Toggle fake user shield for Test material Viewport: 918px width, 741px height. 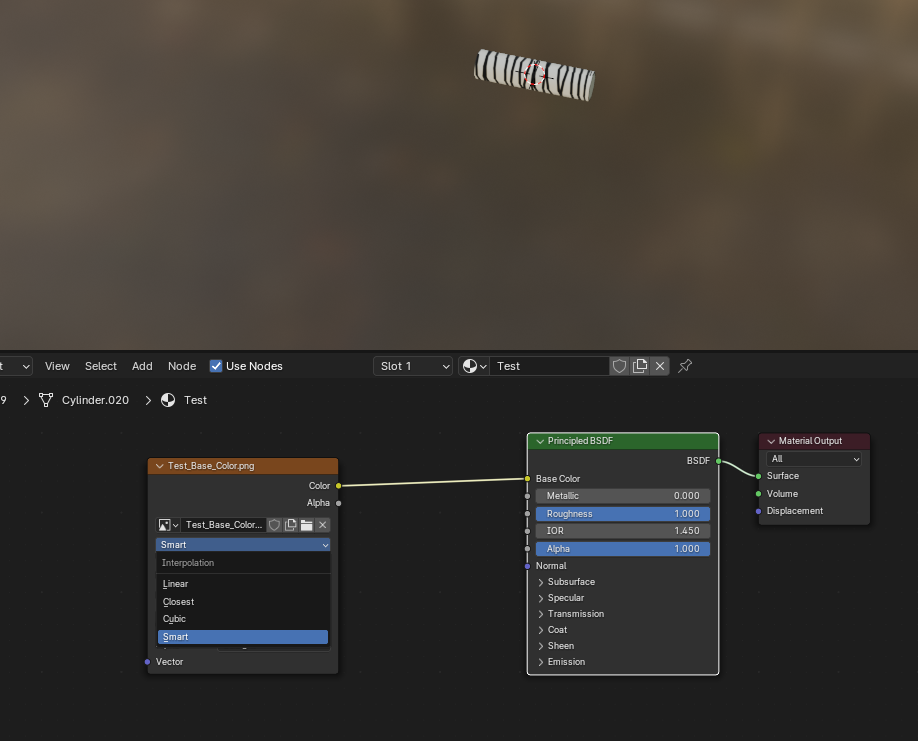click(619, 366)
